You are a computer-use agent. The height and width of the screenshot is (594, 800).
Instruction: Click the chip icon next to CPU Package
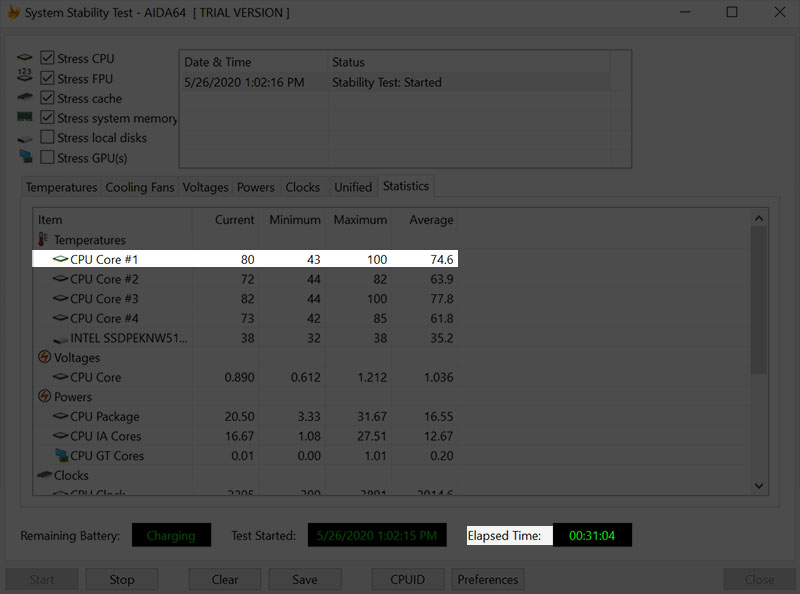click(x=60, y=416)
